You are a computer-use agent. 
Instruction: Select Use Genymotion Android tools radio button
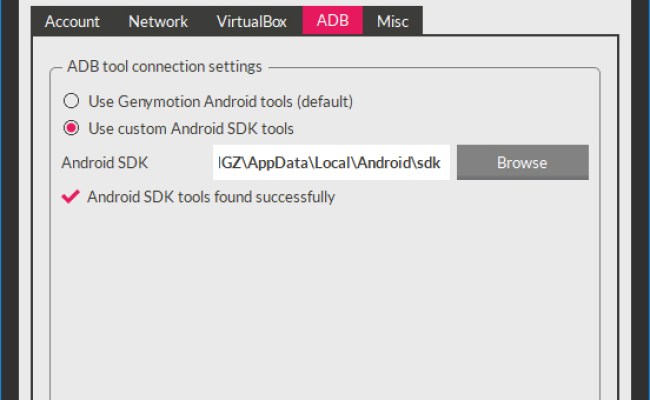coord(71,101)
